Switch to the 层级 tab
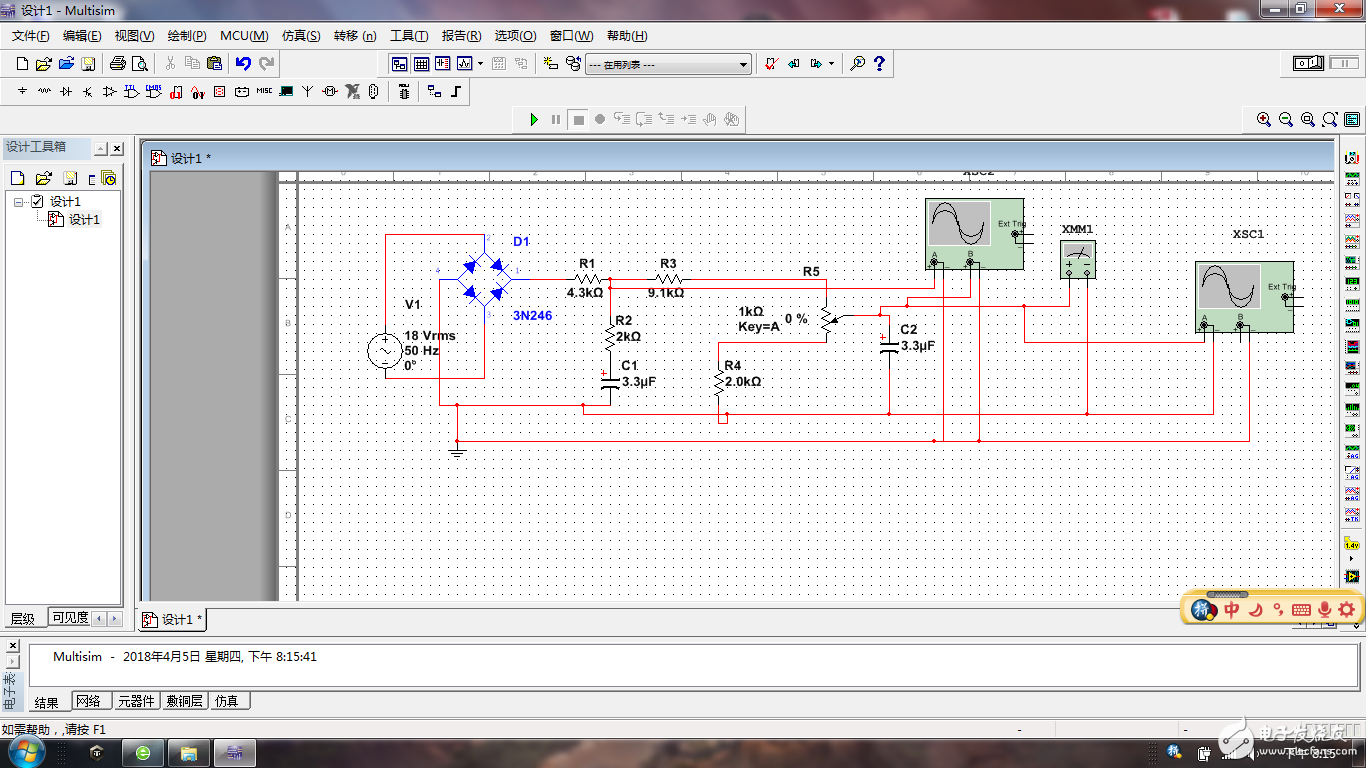This screenshot has height=768, width=1366. (x=23, y=619)
